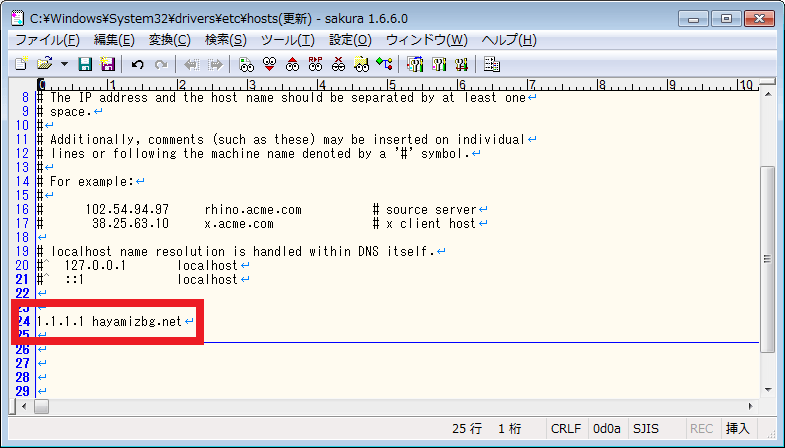Place cursor on '1.1.1.1 hayamizbg.net' line

(x=109, y=321)
